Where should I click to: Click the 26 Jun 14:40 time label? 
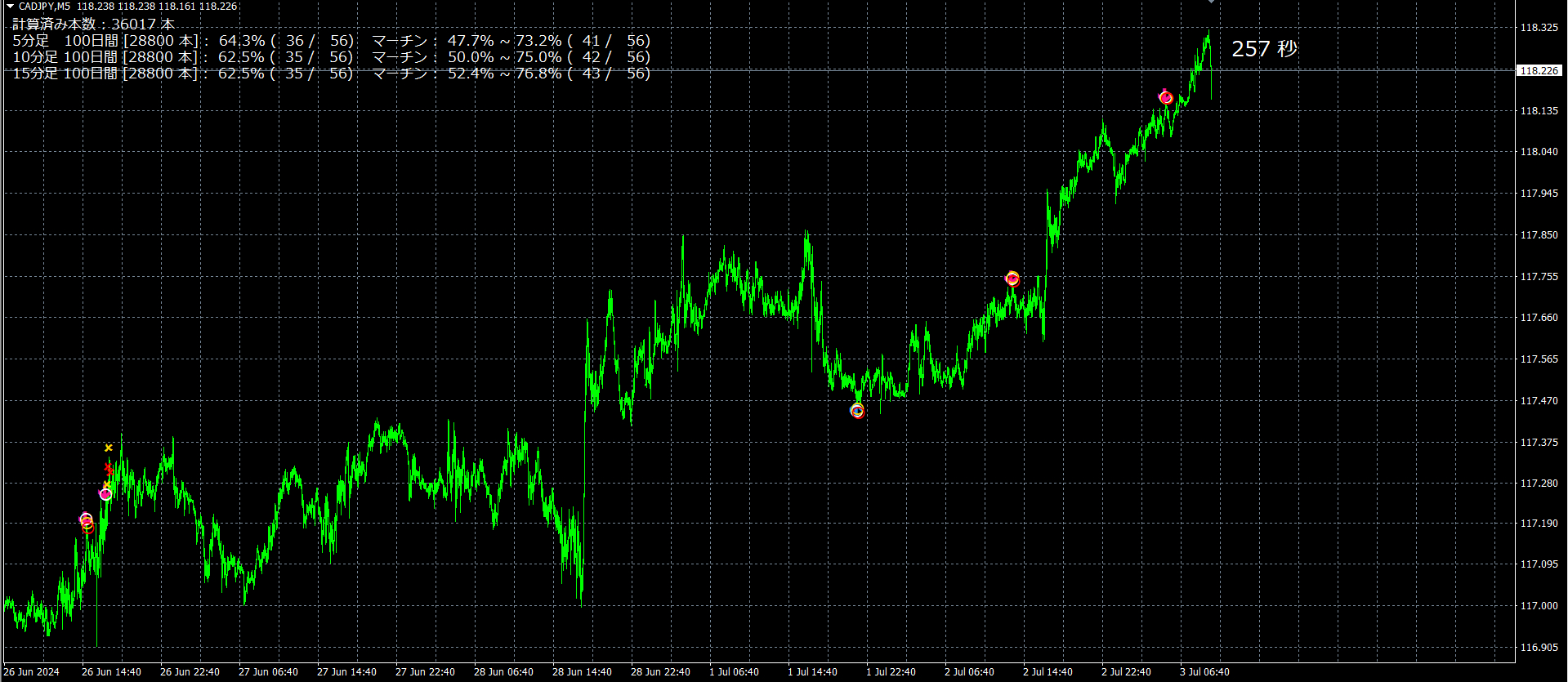(111, 672)
